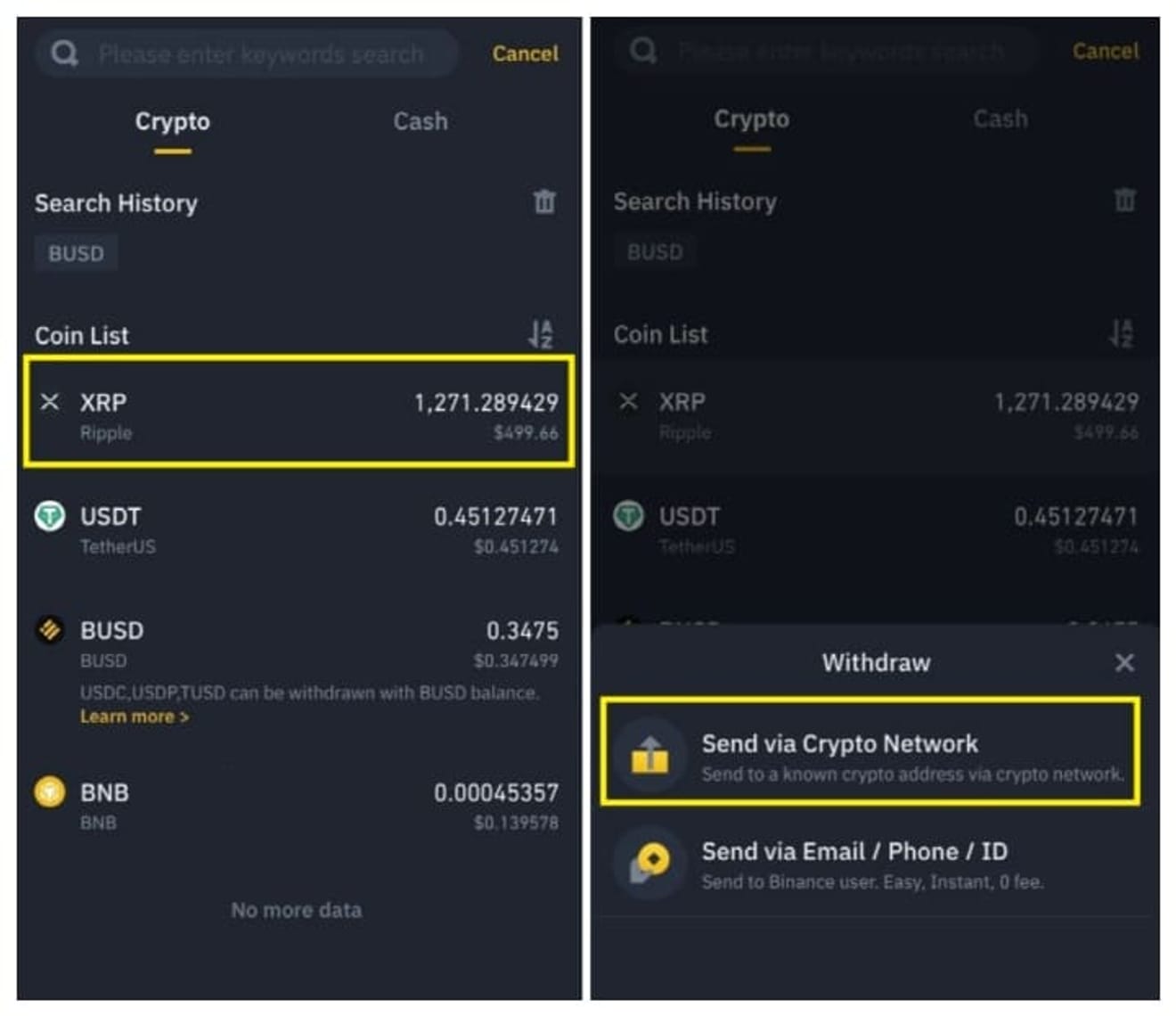
Task: Select BUSD search history chip
Action: [76, 253]
